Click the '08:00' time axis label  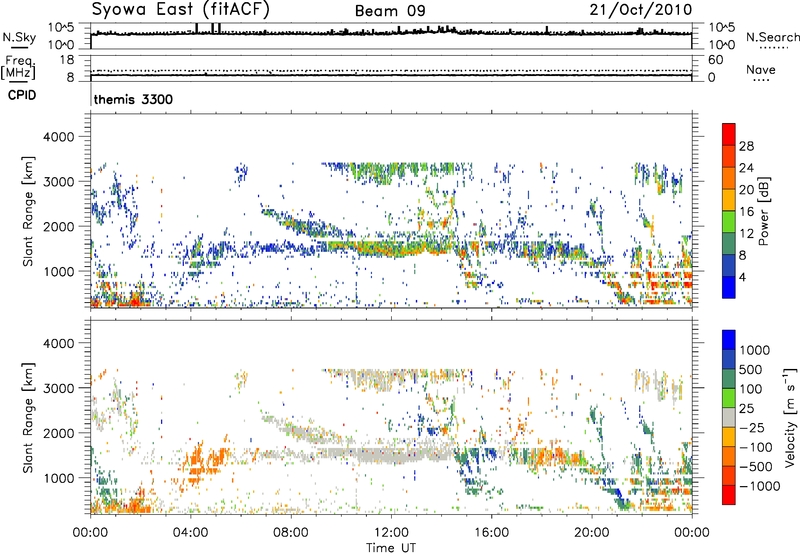[291, 533]
